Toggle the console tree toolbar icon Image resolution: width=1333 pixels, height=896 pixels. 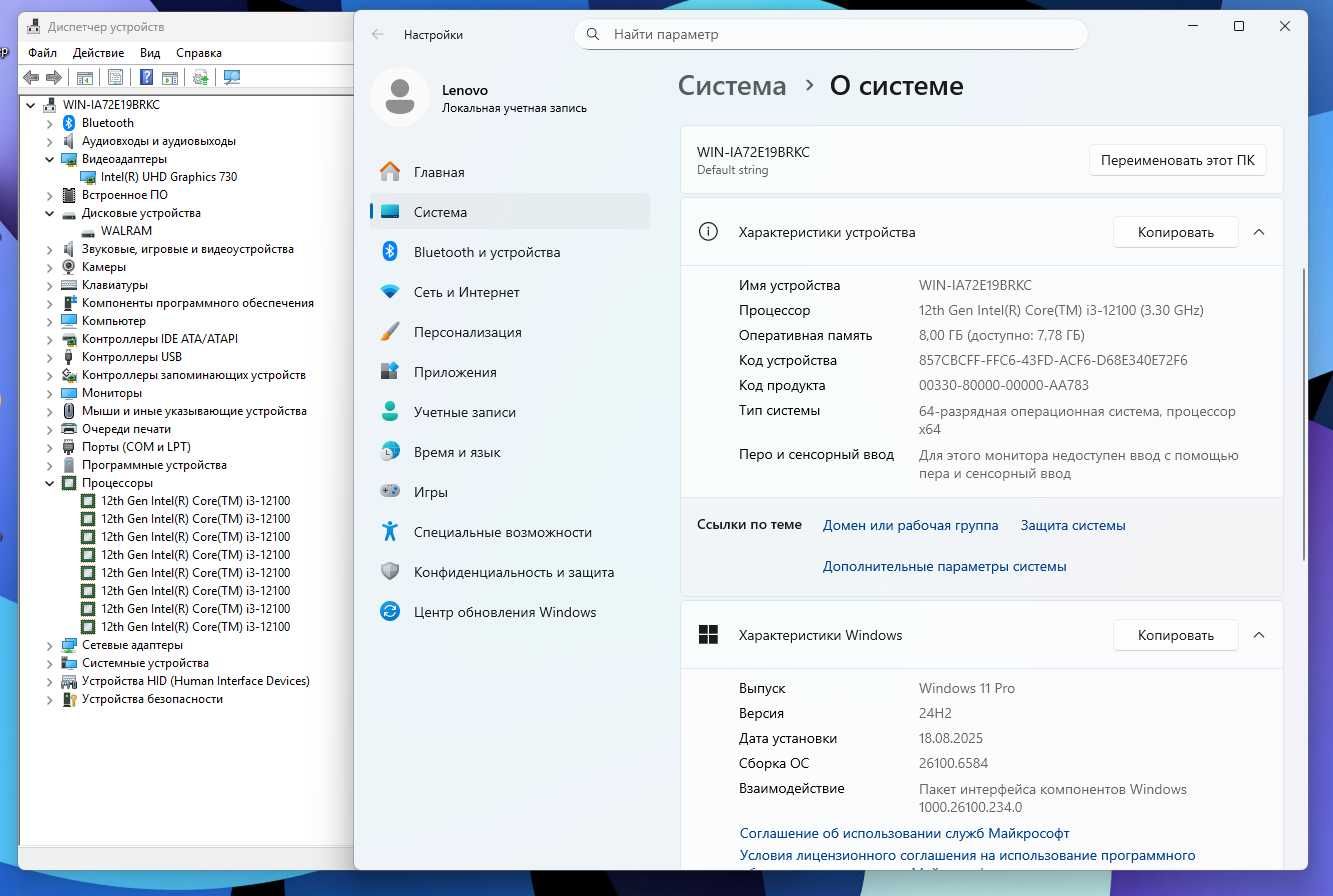[x=85, y=77]
